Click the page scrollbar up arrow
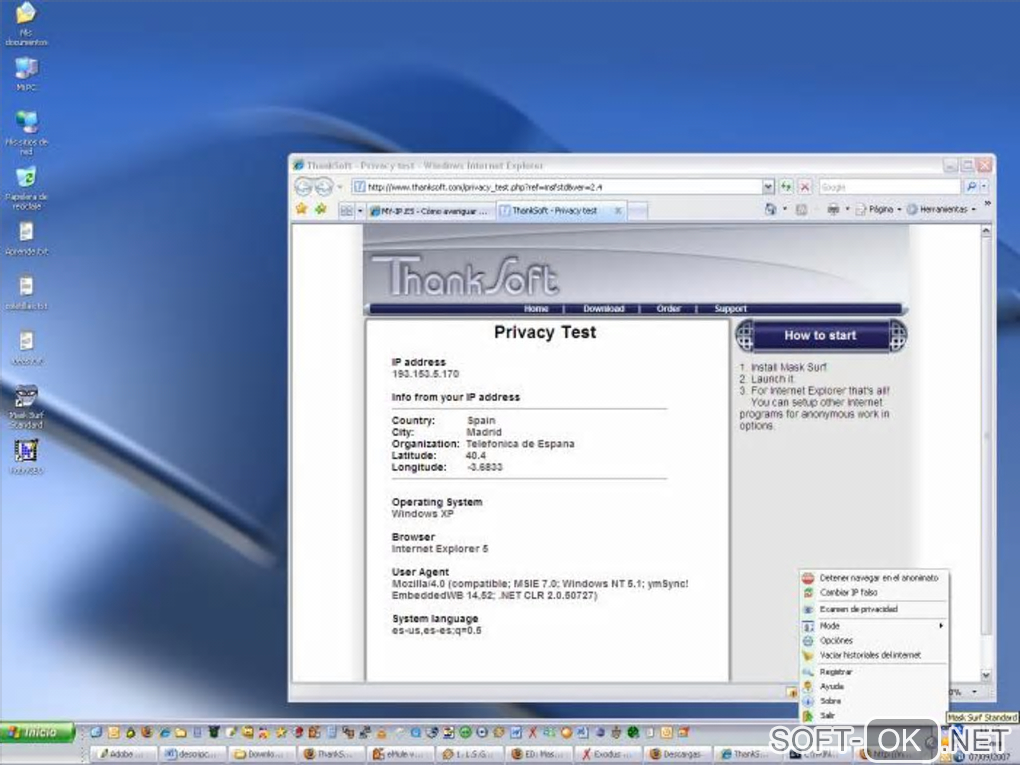Image resolution: width=1020 pixels, height=765 pixels. pos(986,231)
